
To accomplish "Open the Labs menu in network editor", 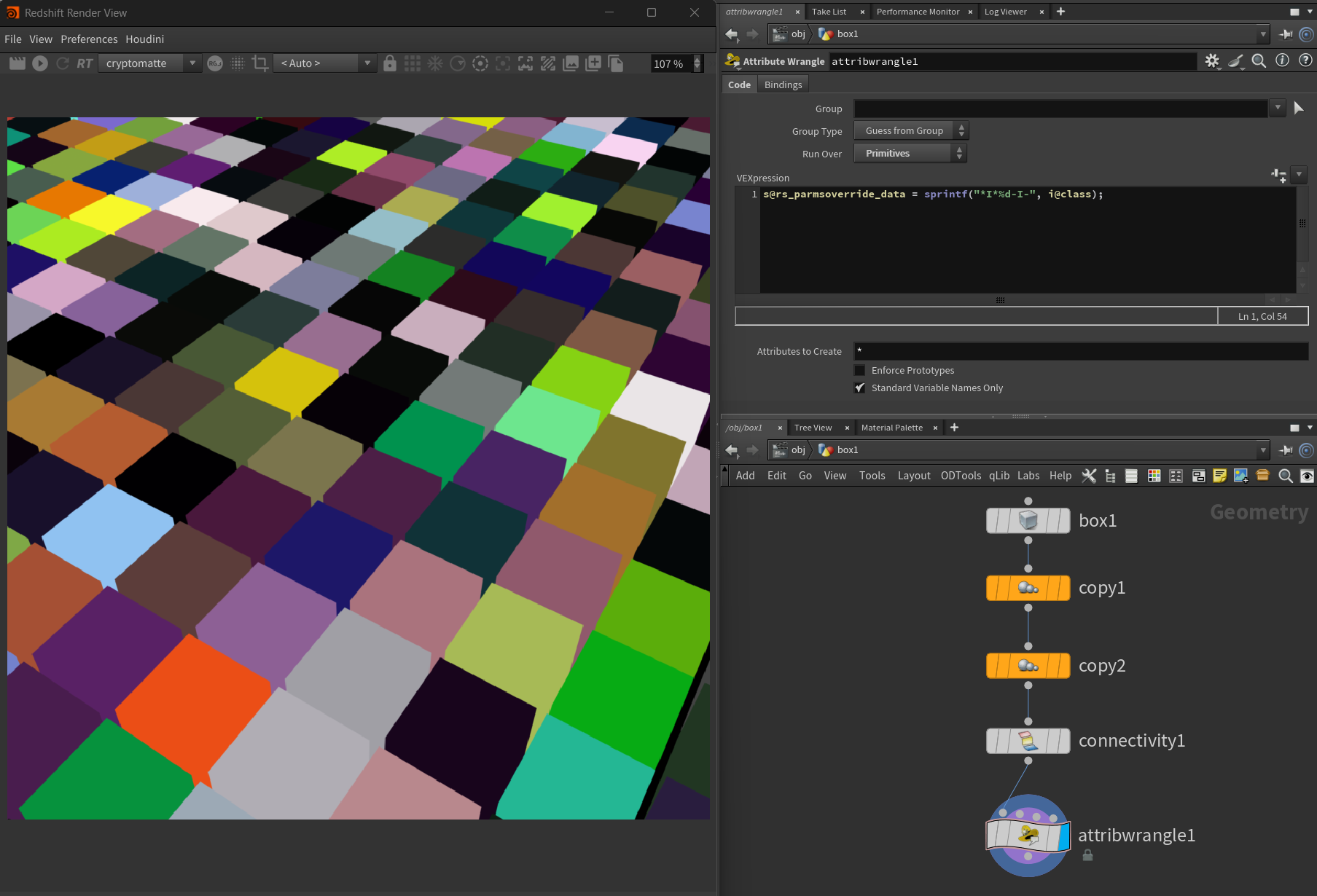I will click(1028, 476).
